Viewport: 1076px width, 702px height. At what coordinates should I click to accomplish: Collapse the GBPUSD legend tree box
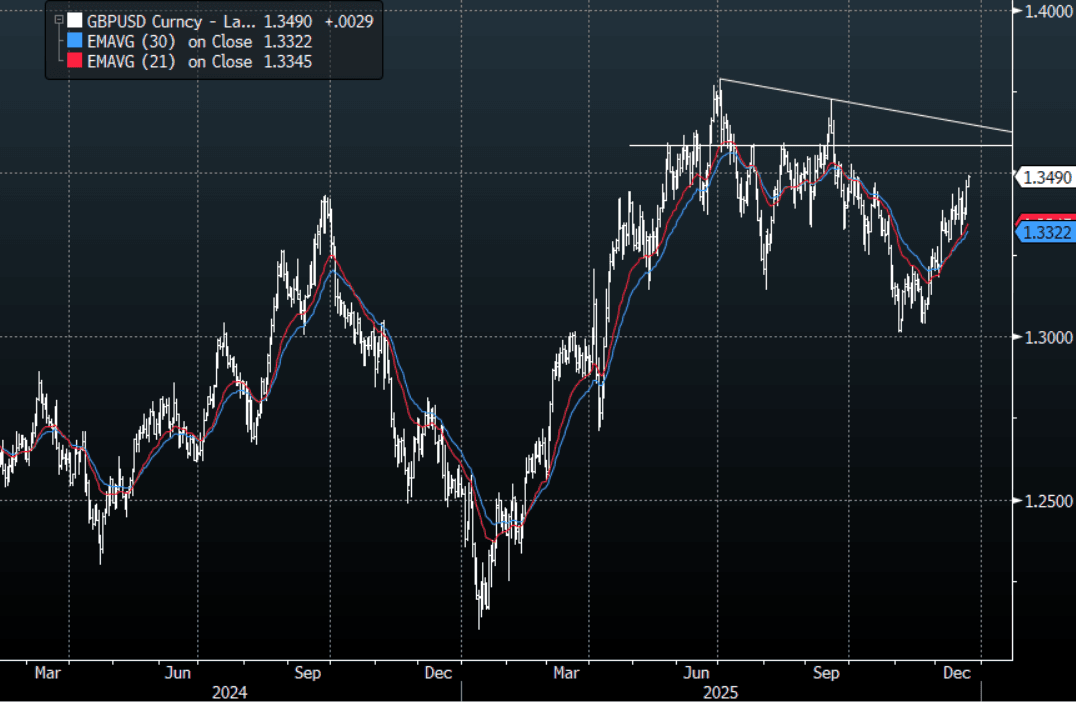[x=58, y=21]
